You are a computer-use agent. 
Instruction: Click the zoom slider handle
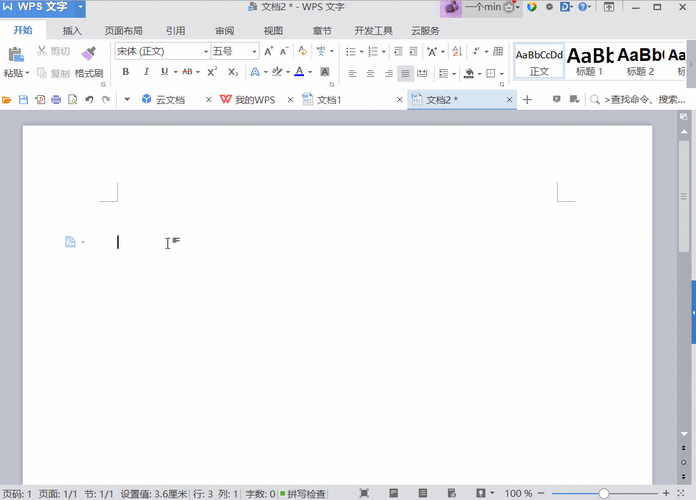[604, 494]
